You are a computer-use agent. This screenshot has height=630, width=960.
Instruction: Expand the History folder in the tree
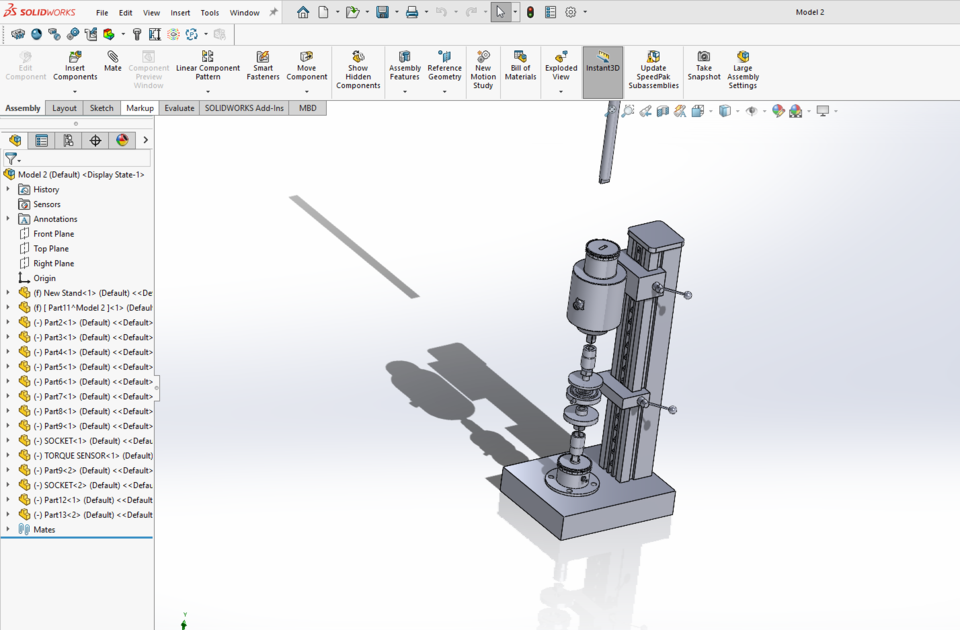pyautogui.click(x=8, y=189)
